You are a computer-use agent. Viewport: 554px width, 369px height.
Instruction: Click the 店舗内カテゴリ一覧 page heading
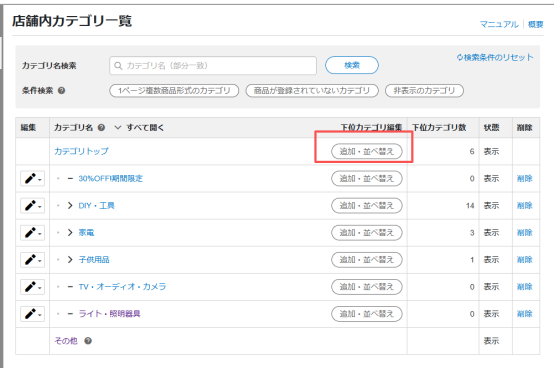(72, 21)
